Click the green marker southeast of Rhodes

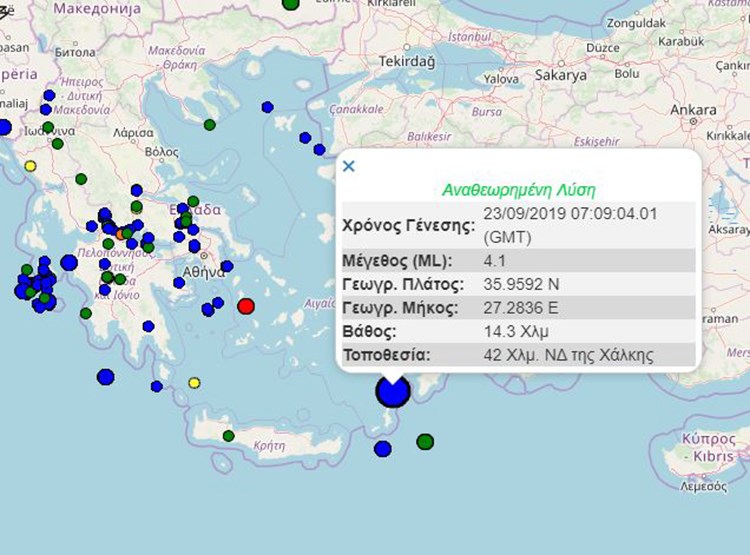pyautogui.click(x=425, y=441)
